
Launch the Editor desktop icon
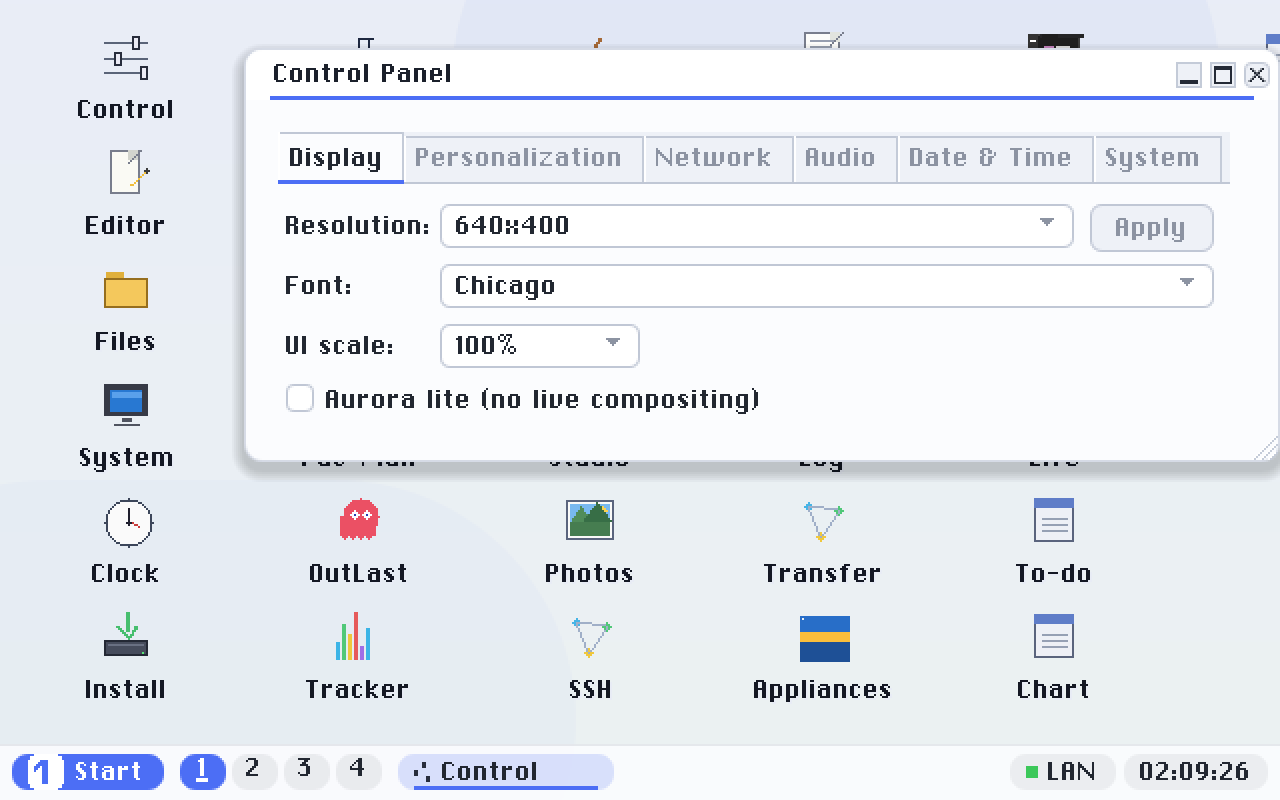tap(125, 195)
